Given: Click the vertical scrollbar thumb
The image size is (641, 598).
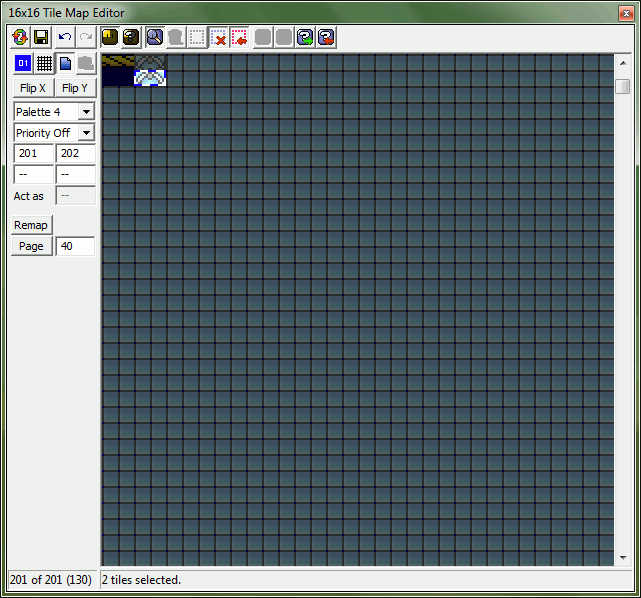Looking at the screenshot, I should click(x=623, y=86).
